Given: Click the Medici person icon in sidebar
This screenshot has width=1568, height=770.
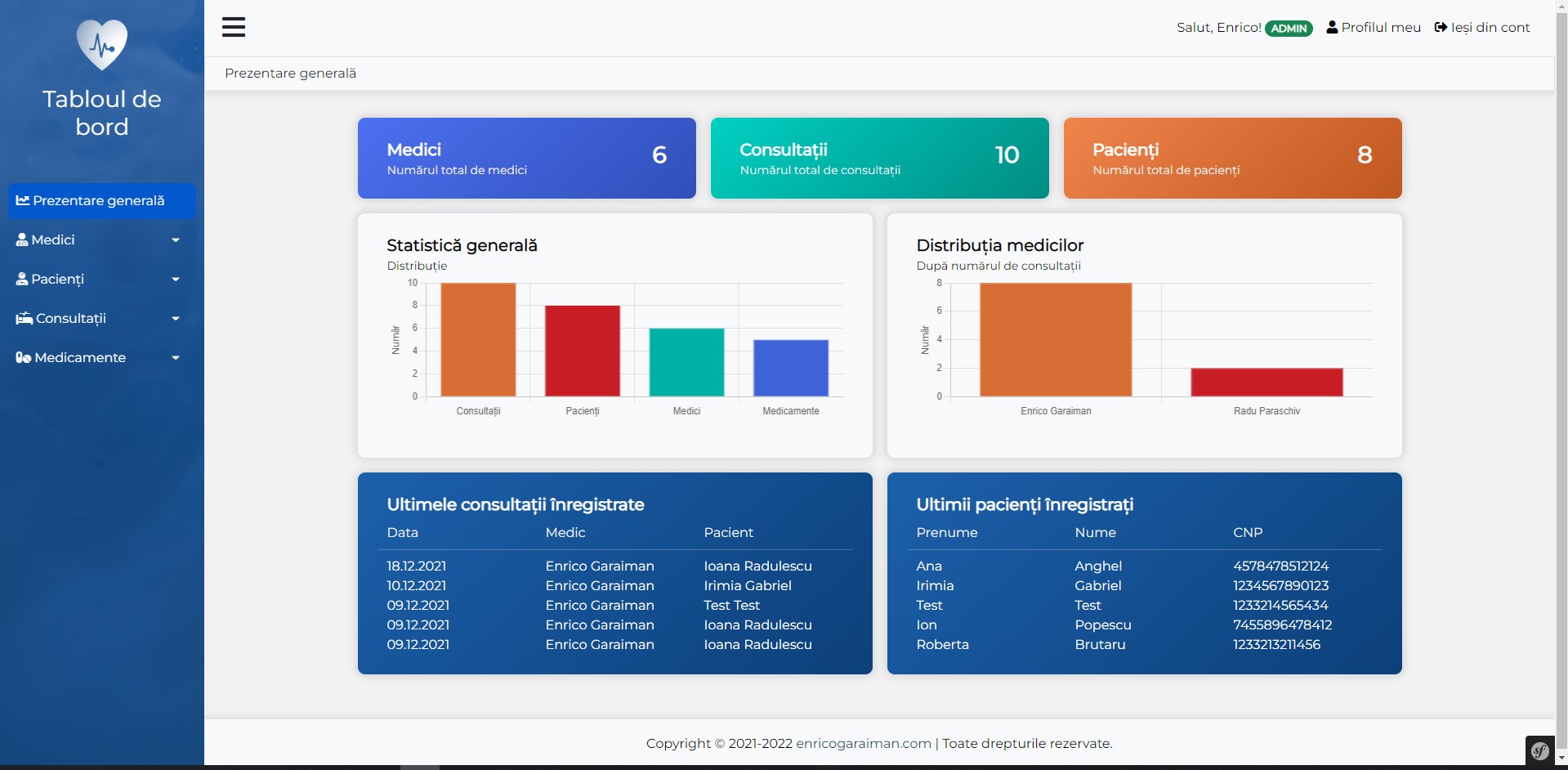Looking at the screenshot, I should 22,239.
